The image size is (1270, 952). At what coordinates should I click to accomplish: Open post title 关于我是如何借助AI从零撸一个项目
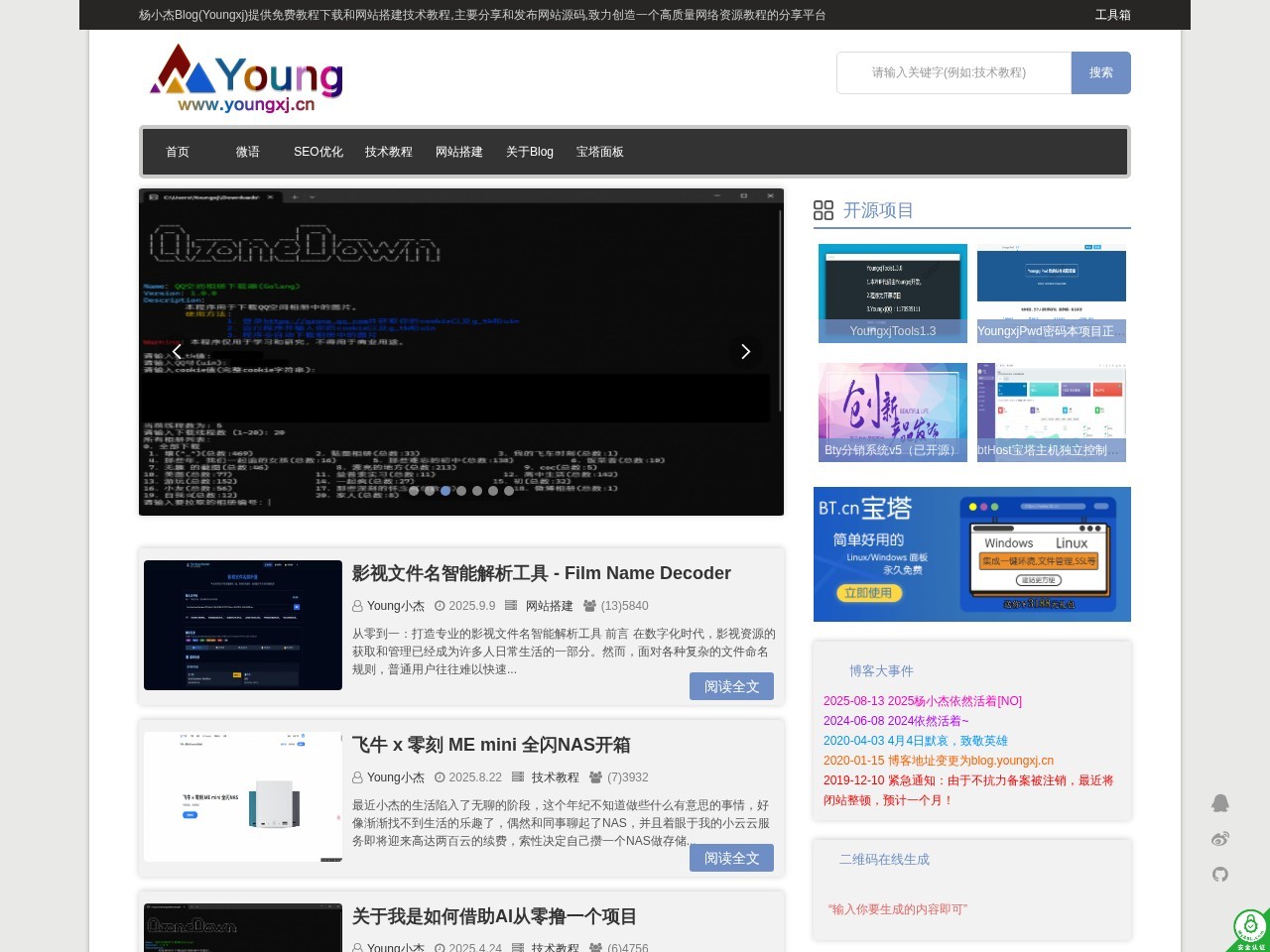[494, 916]
